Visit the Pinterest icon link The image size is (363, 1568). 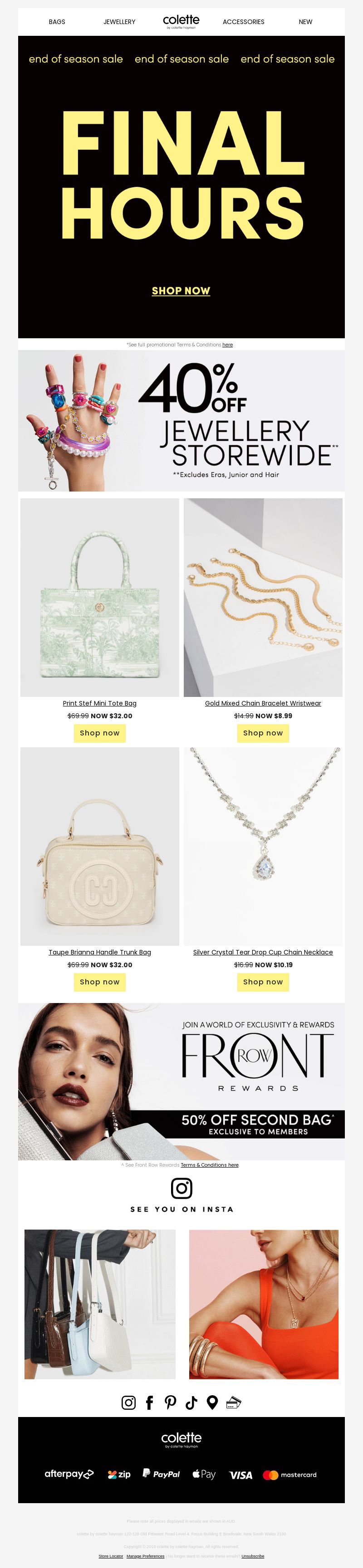pos(171,1402)
